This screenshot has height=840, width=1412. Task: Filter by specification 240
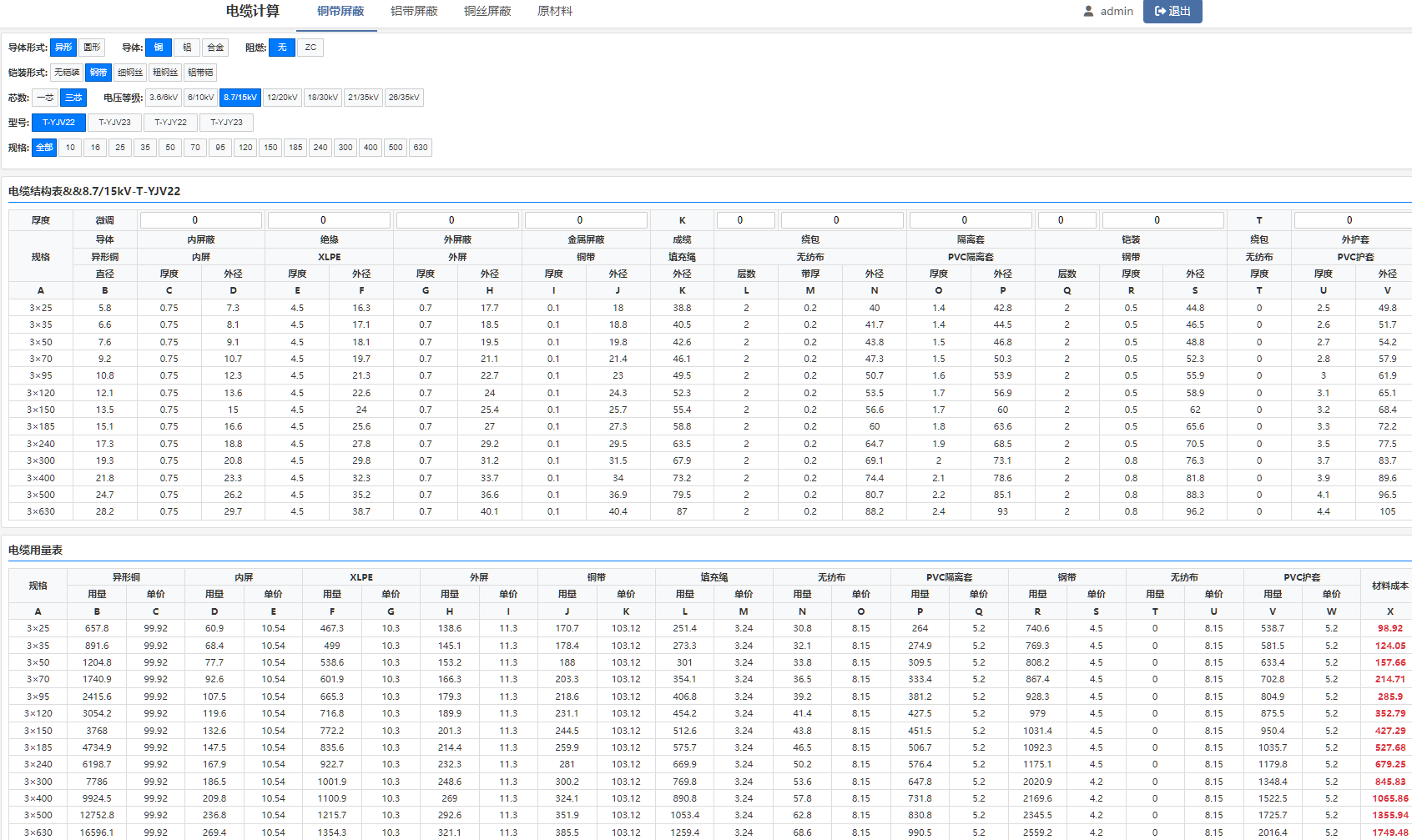coord(320,148)
